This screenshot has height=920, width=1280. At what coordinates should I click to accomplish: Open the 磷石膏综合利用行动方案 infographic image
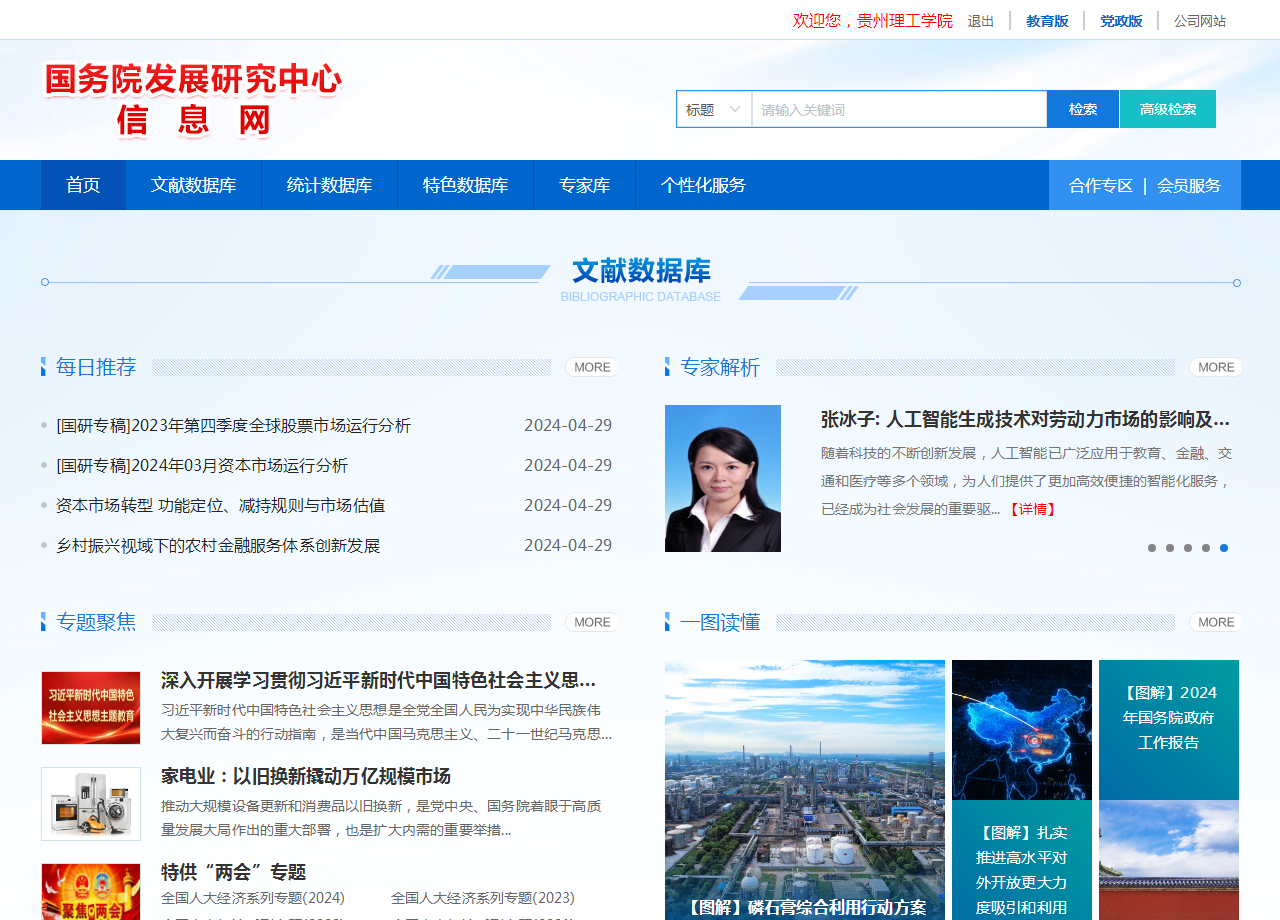(805, 790)
